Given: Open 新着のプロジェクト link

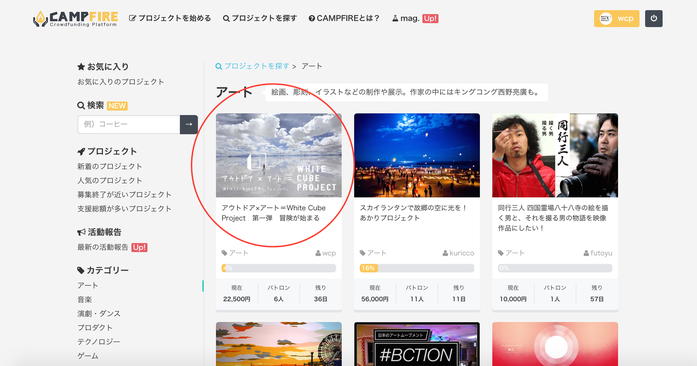Looking at the screenshot, I should pos(109,166).
